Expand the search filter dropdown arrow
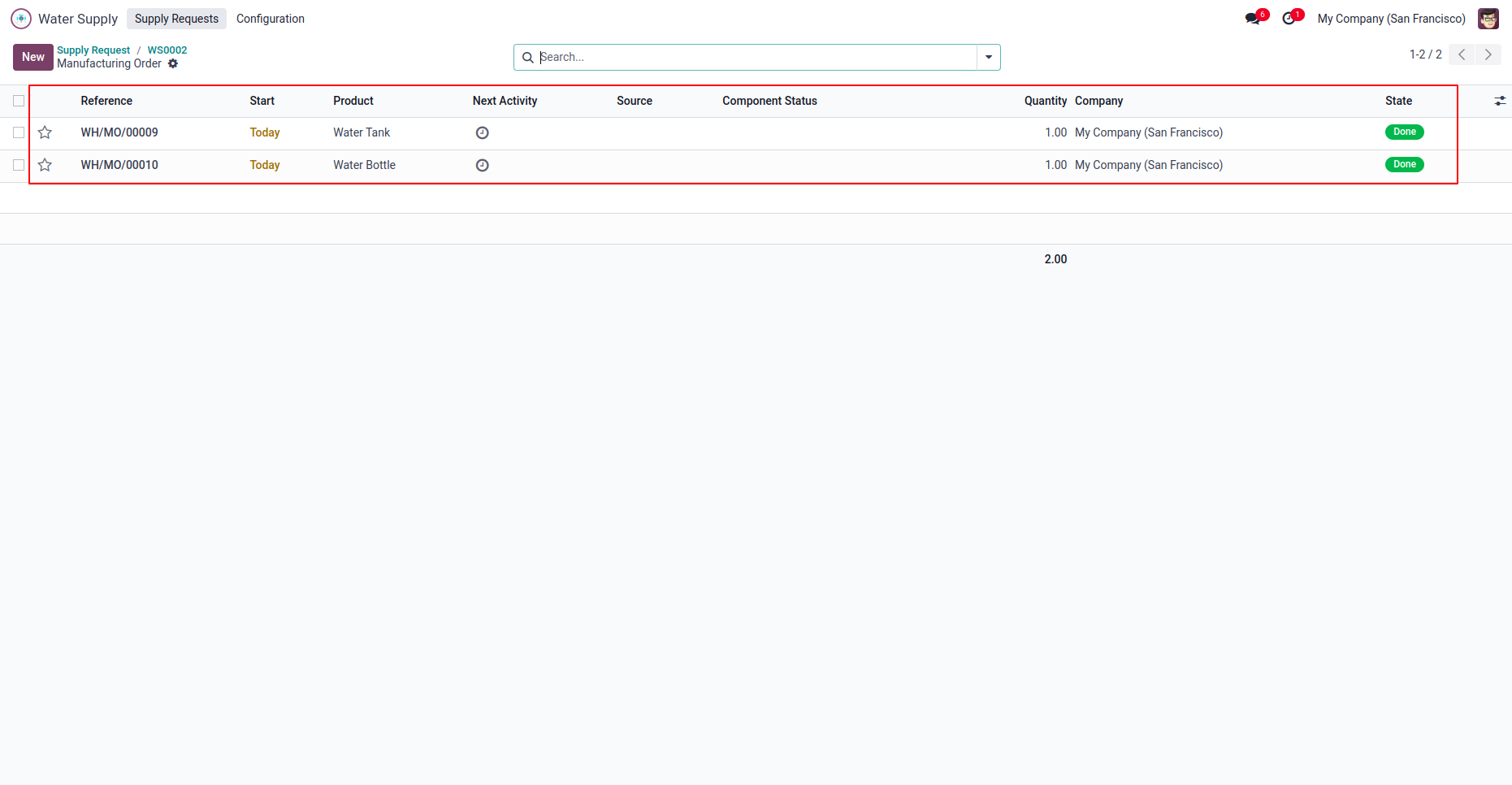The image size is (1512, 785). [x=989, y=58]
